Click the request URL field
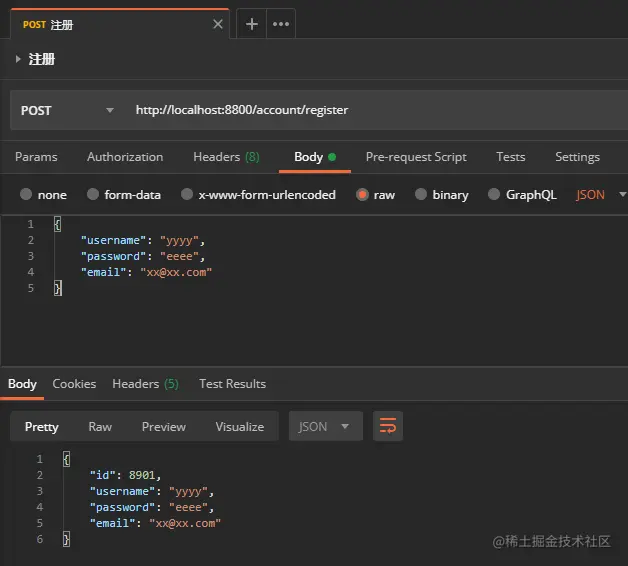Screen dimensions: 628x566 tap(376, 110)
